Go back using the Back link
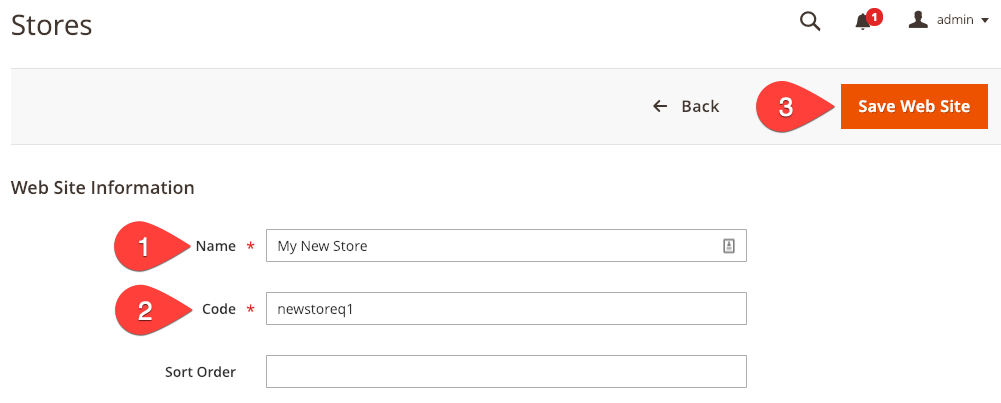The image size is (1001, 403). pos(699,106)
